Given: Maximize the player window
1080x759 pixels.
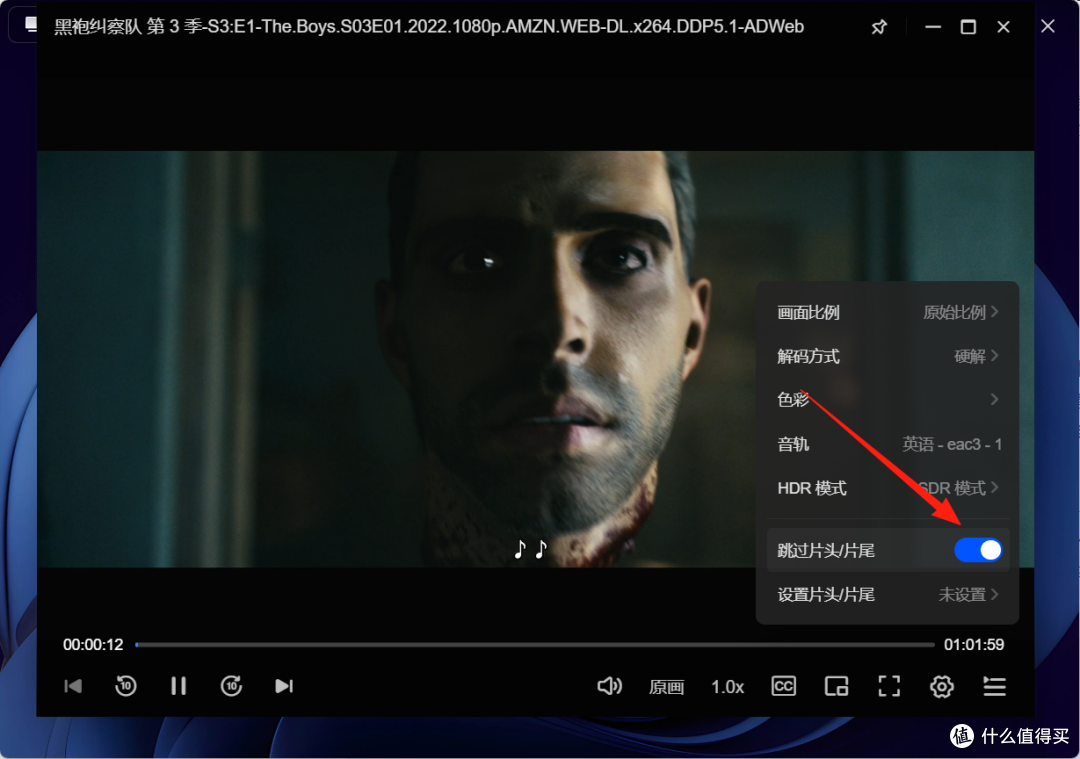Looking at the screenshot, I should 968,27.
